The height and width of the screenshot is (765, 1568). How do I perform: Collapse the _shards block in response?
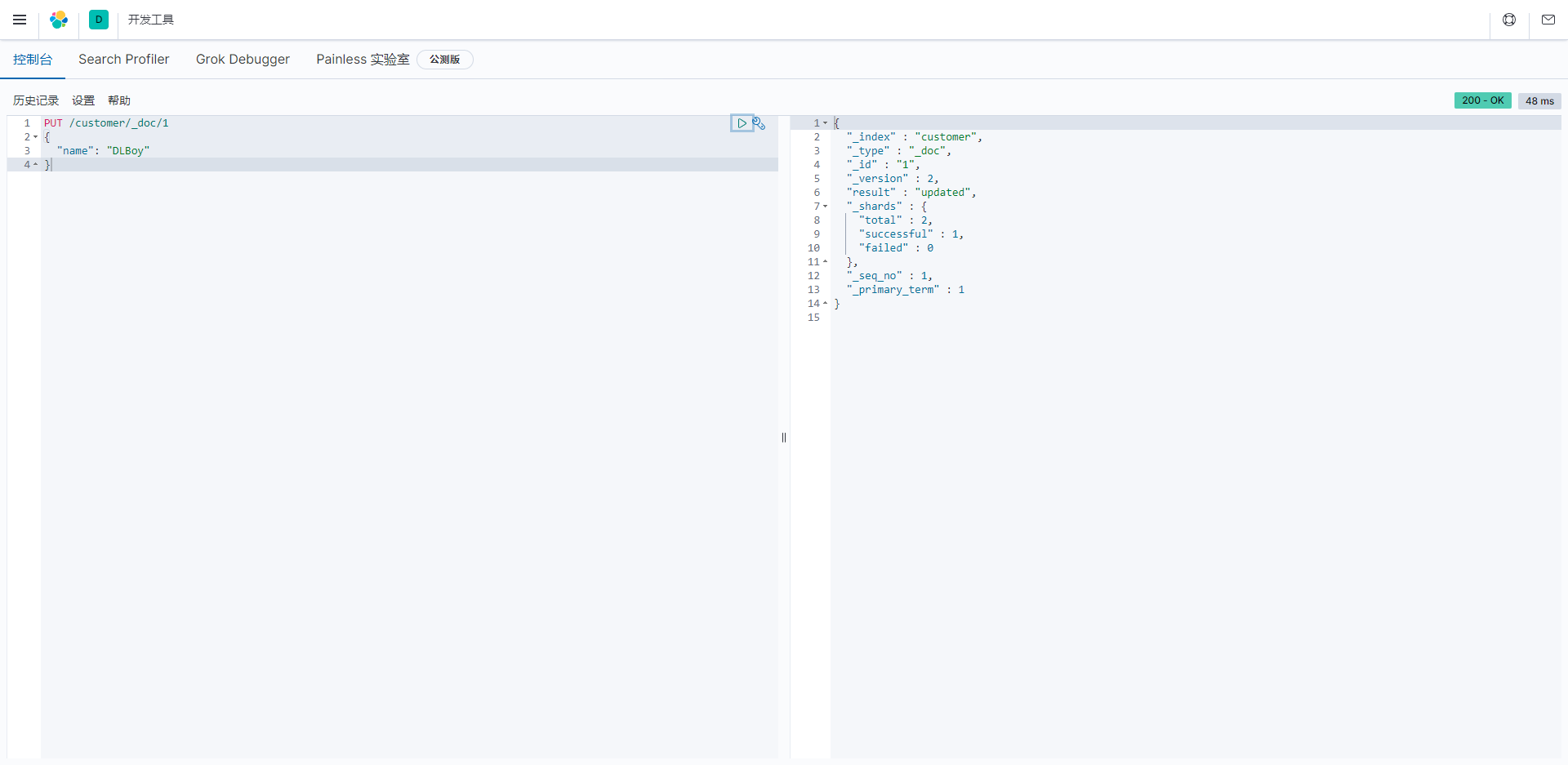pos(825,207)
